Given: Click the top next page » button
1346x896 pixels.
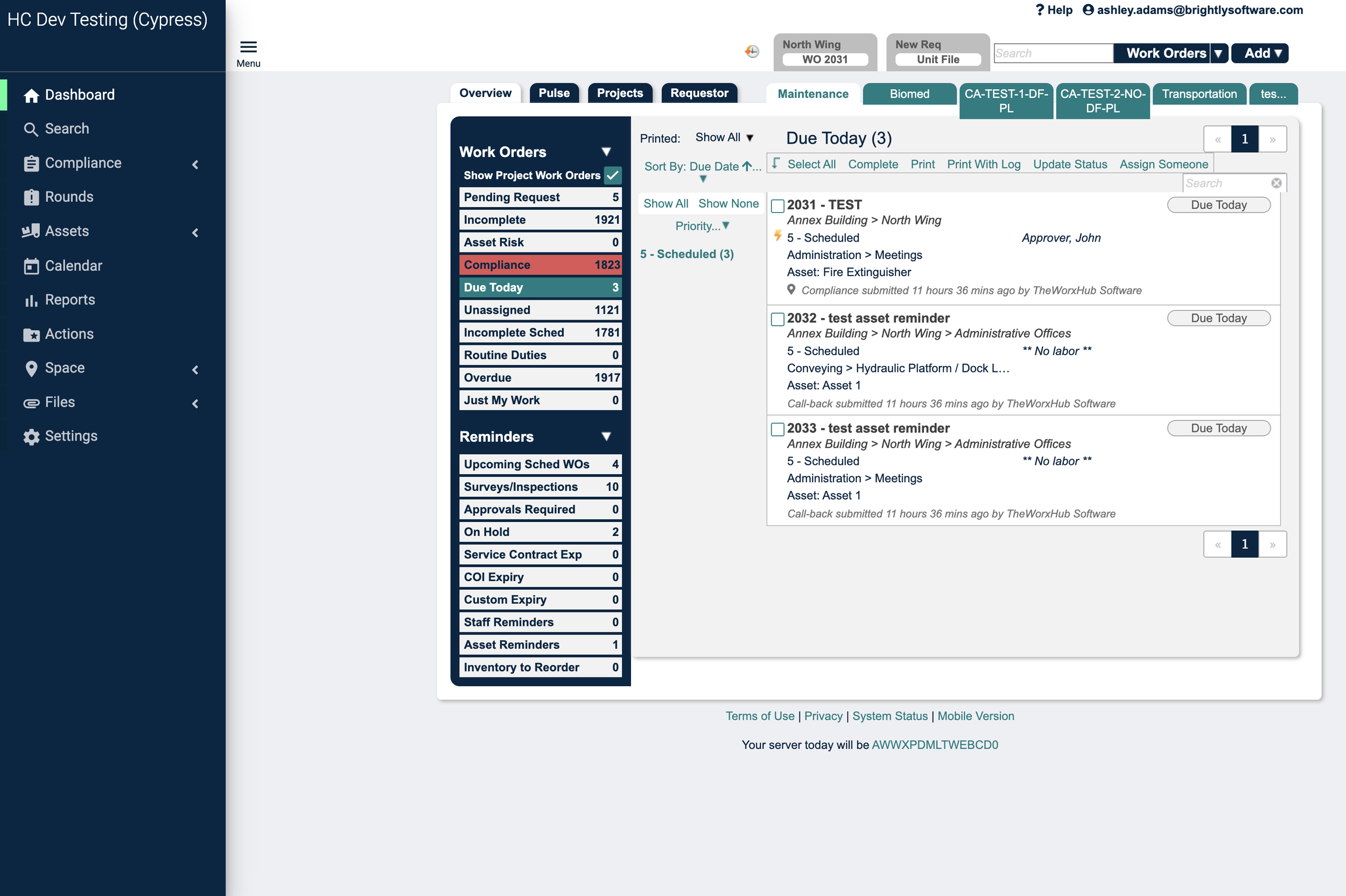Looking at the screenshot, I should [x=1272, y=139].
